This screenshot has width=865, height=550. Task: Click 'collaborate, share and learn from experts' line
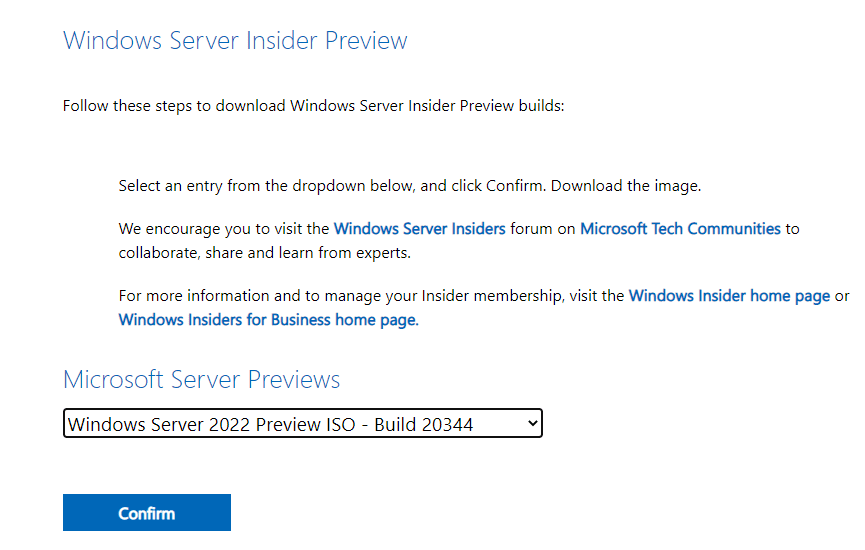(x=264, y=253)
